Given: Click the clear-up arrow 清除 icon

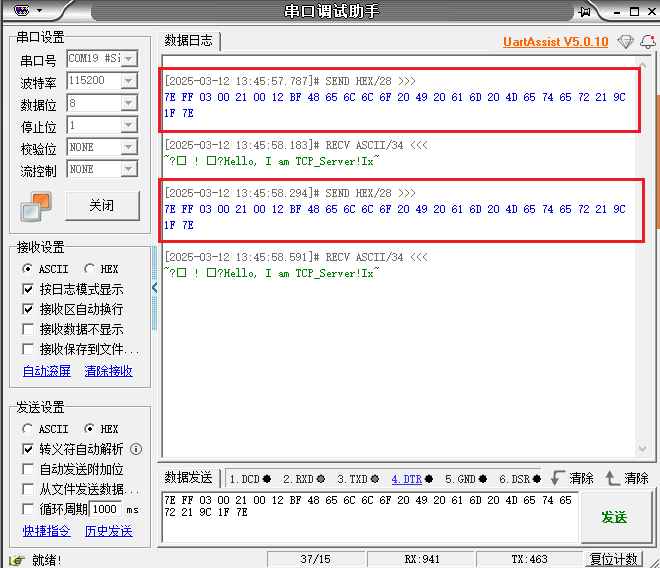Looking at the screenshot, I should (613, 478).
